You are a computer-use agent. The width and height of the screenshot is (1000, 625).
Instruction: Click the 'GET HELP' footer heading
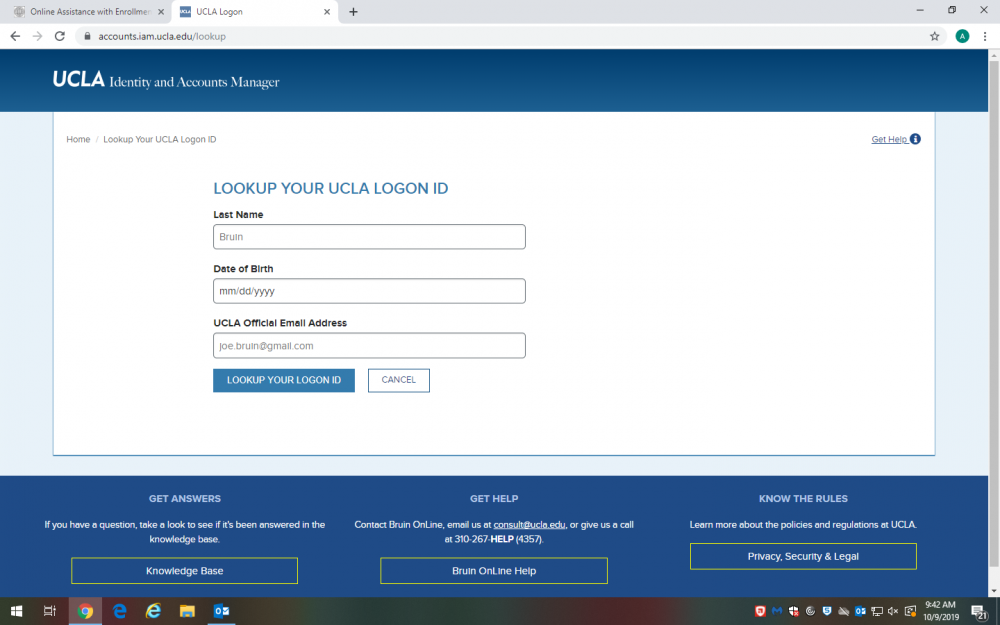click(494, 499)
